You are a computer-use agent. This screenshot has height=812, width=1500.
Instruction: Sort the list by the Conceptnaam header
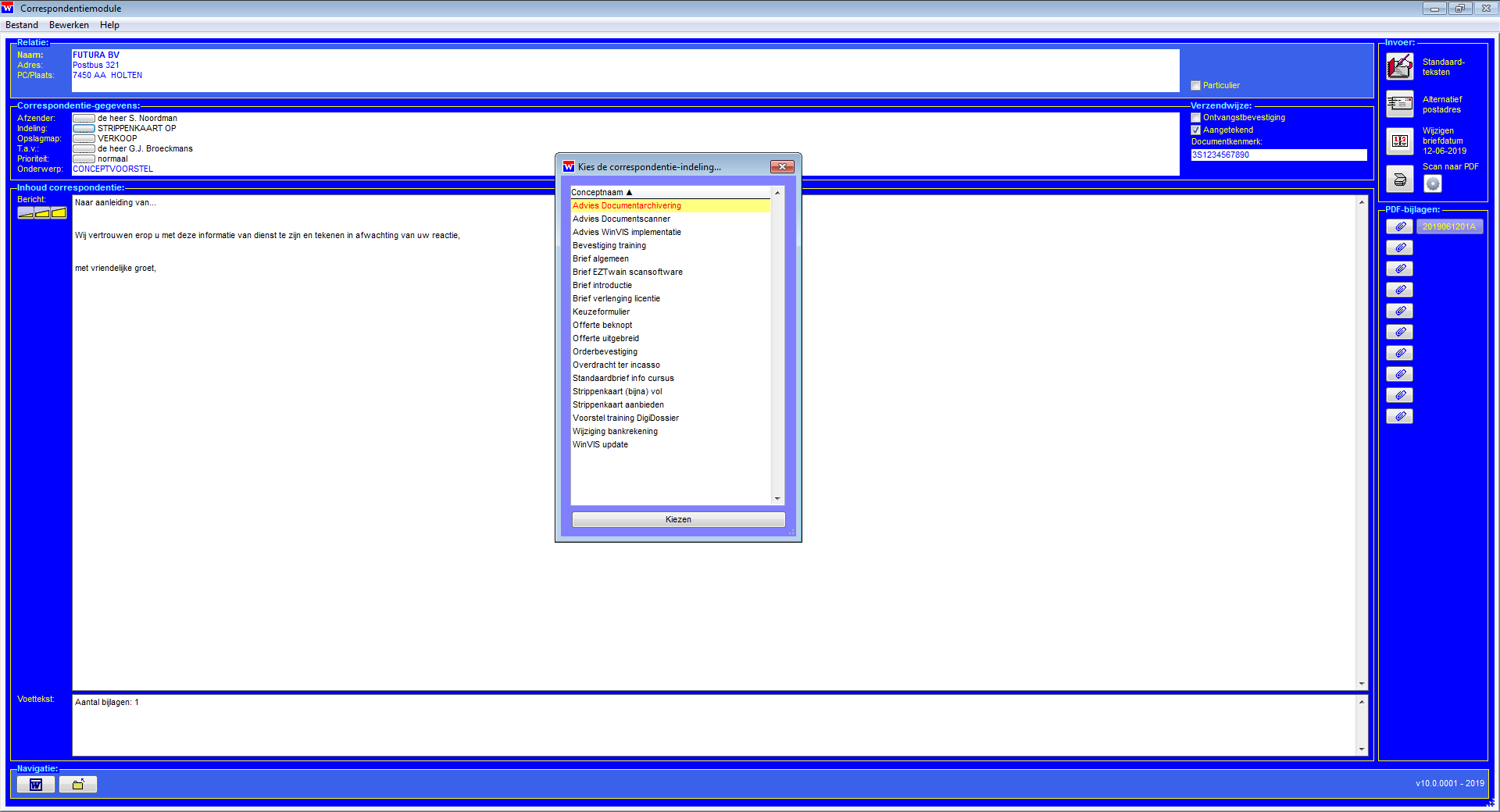[670, 192]
